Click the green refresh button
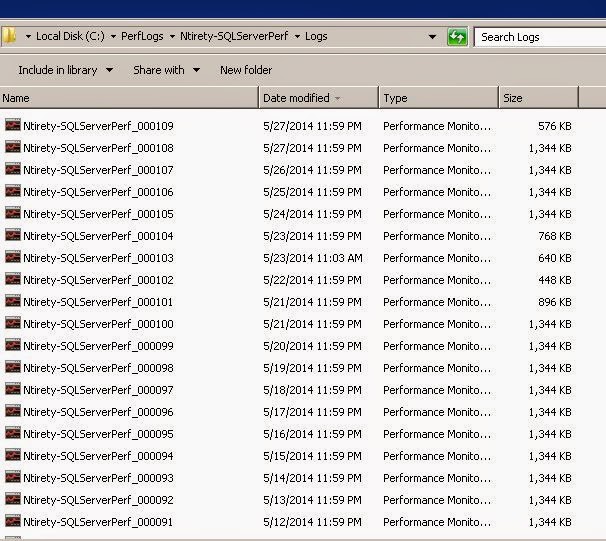The width and height of the screenshot is (606, 541). (x=457, y=37)
